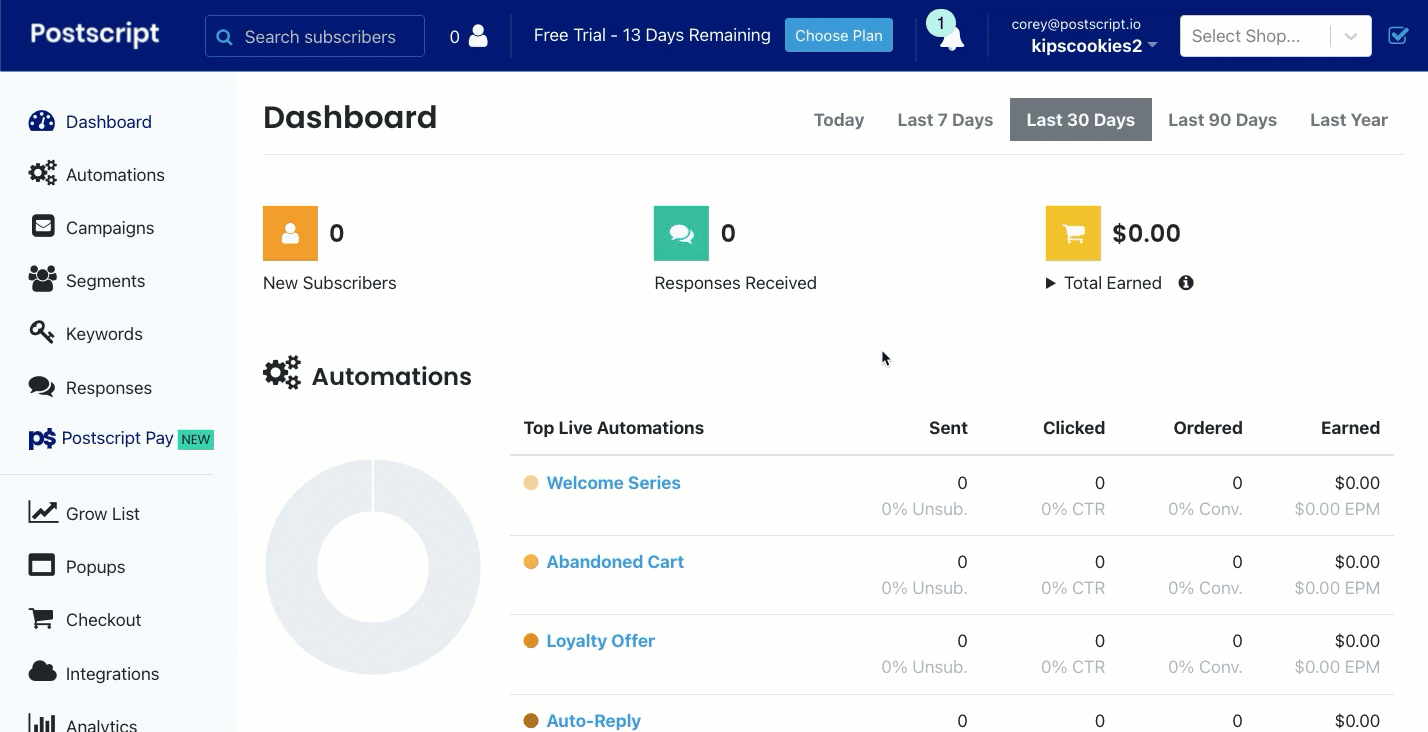Open Popups in the sidebar
Screen dimensions: 1428x732
click(95, 567)
